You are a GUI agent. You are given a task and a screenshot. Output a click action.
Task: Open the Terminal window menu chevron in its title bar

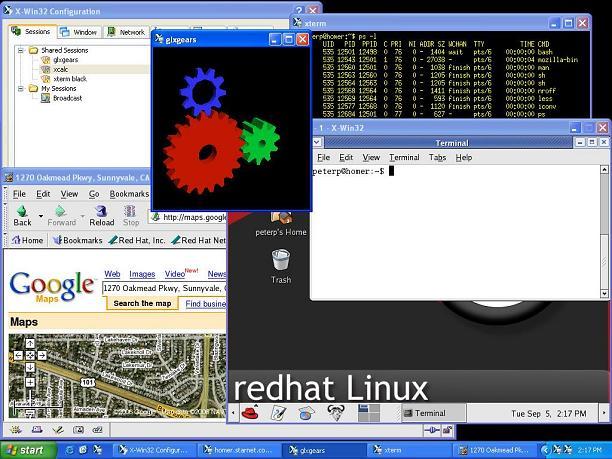click(317, 142)
